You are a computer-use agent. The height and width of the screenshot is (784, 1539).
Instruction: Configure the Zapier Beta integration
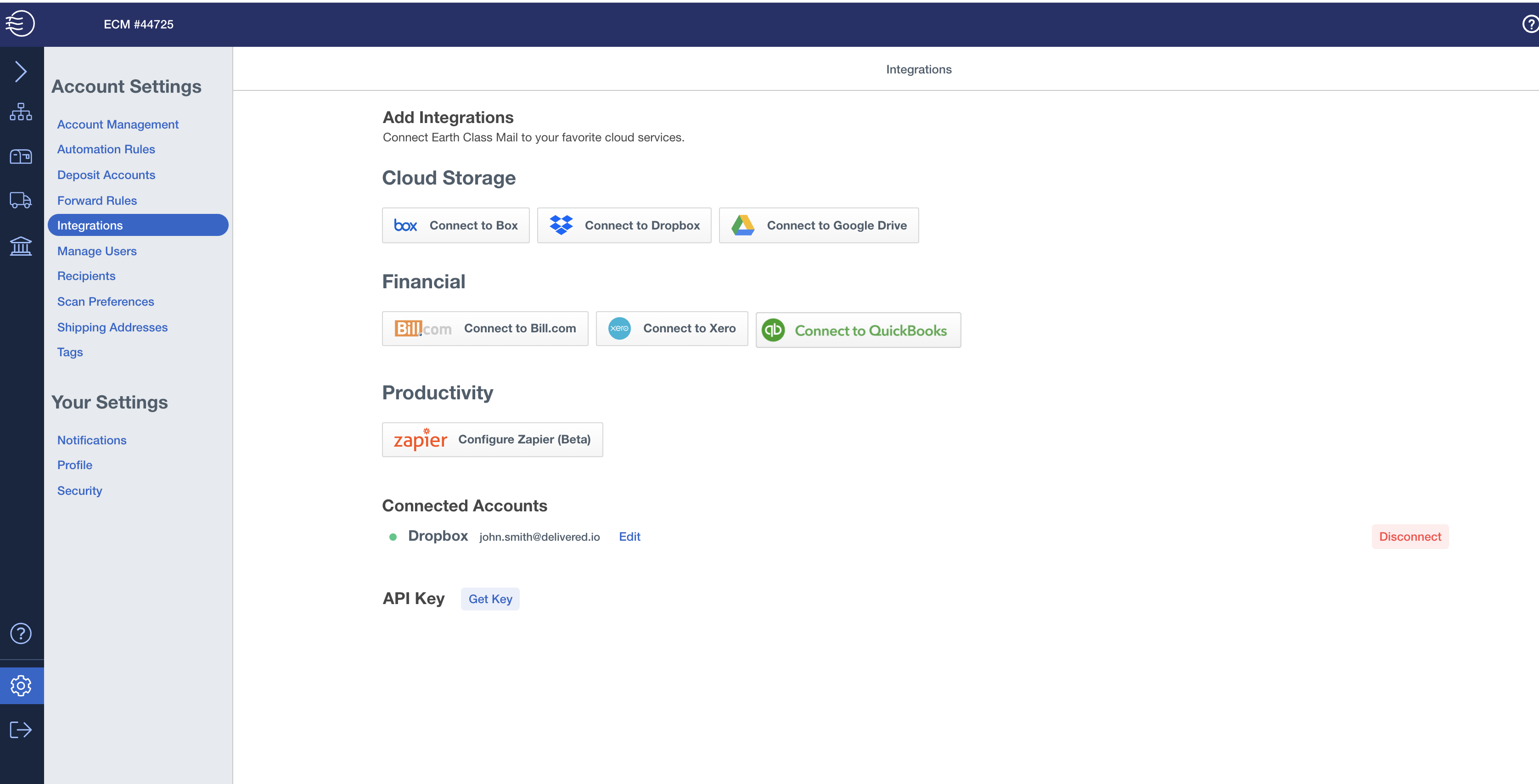[x=492, y=439]
